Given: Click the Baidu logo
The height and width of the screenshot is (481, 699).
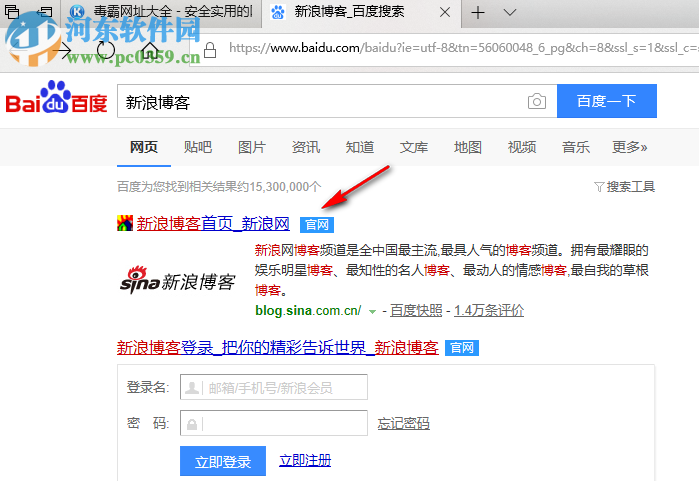Looking at the screenshot, I should click(x=56, y=97).
